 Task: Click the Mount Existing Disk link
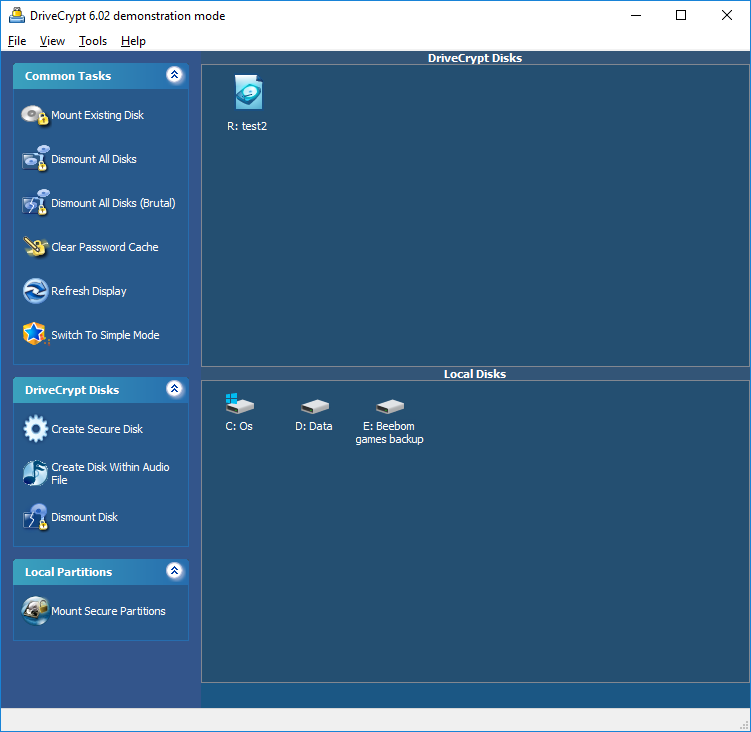tap(97, 115)
